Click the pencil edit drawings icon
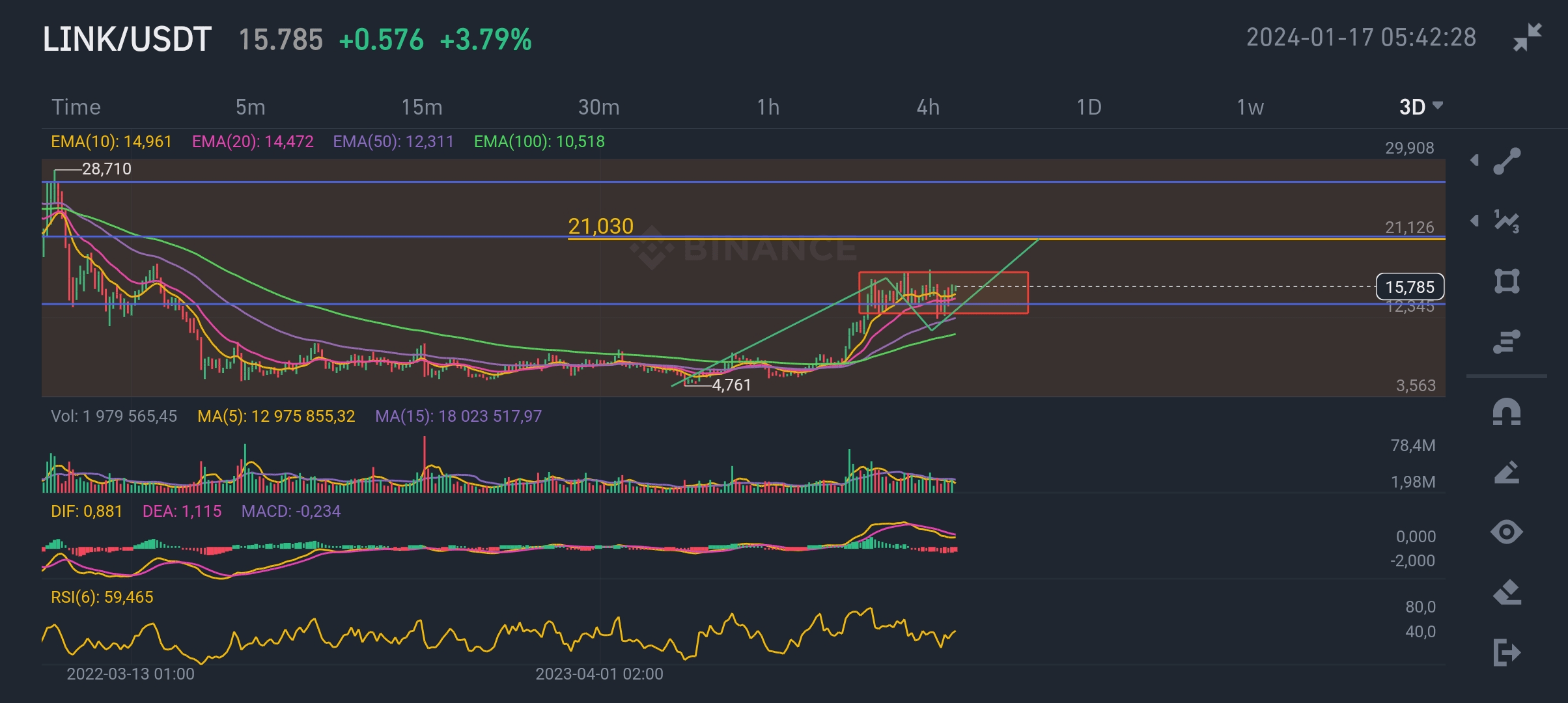1568x703 pixels. click(1507, 473)
